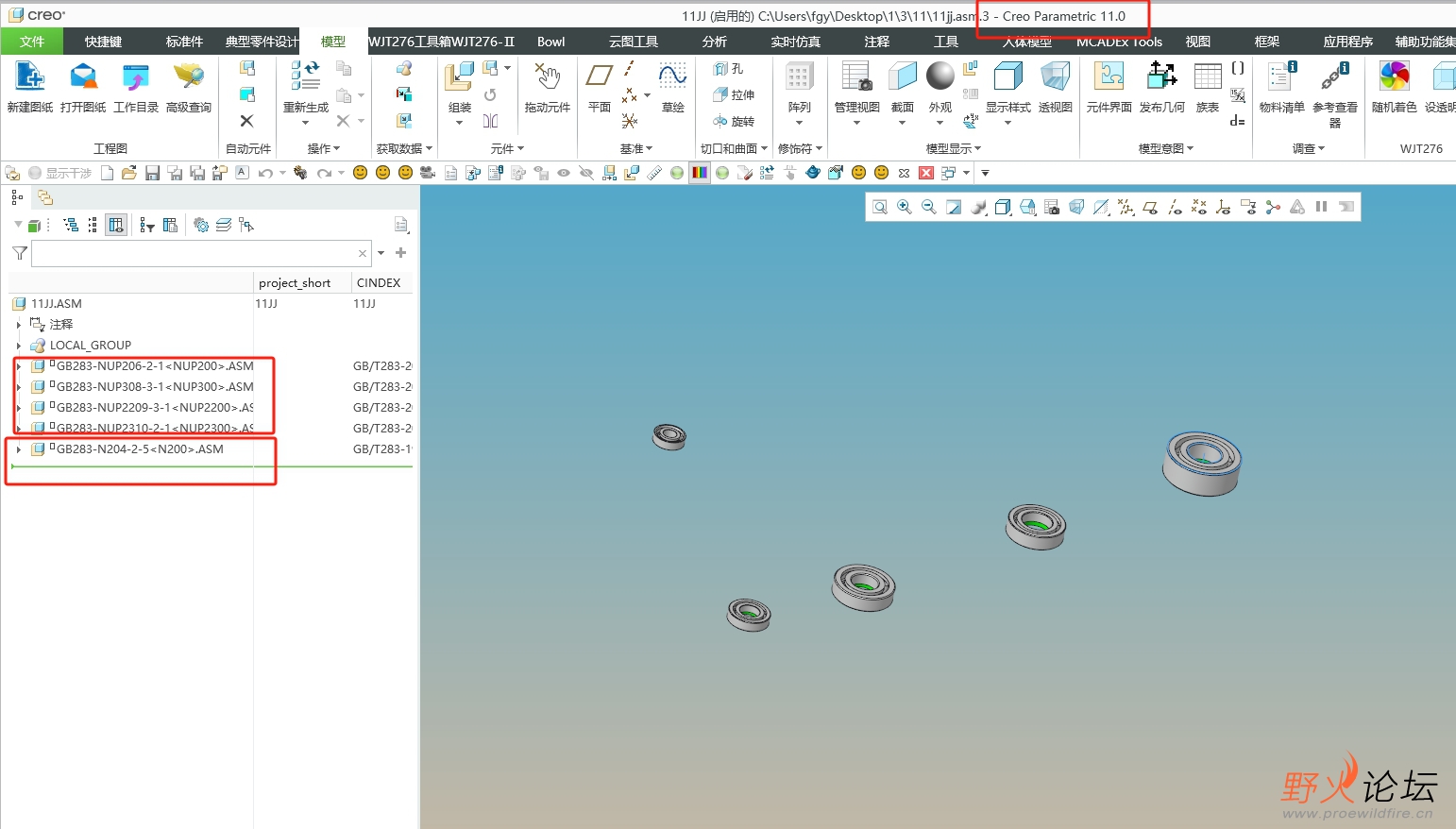
Task: Click the 截面 section icon
Action: [903, 76]
